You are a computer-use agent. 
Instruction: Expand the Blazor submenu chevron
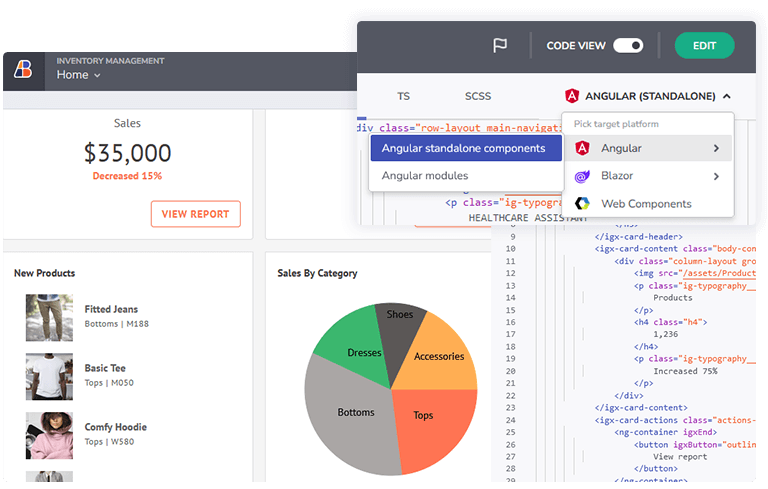tap(717, 176)
